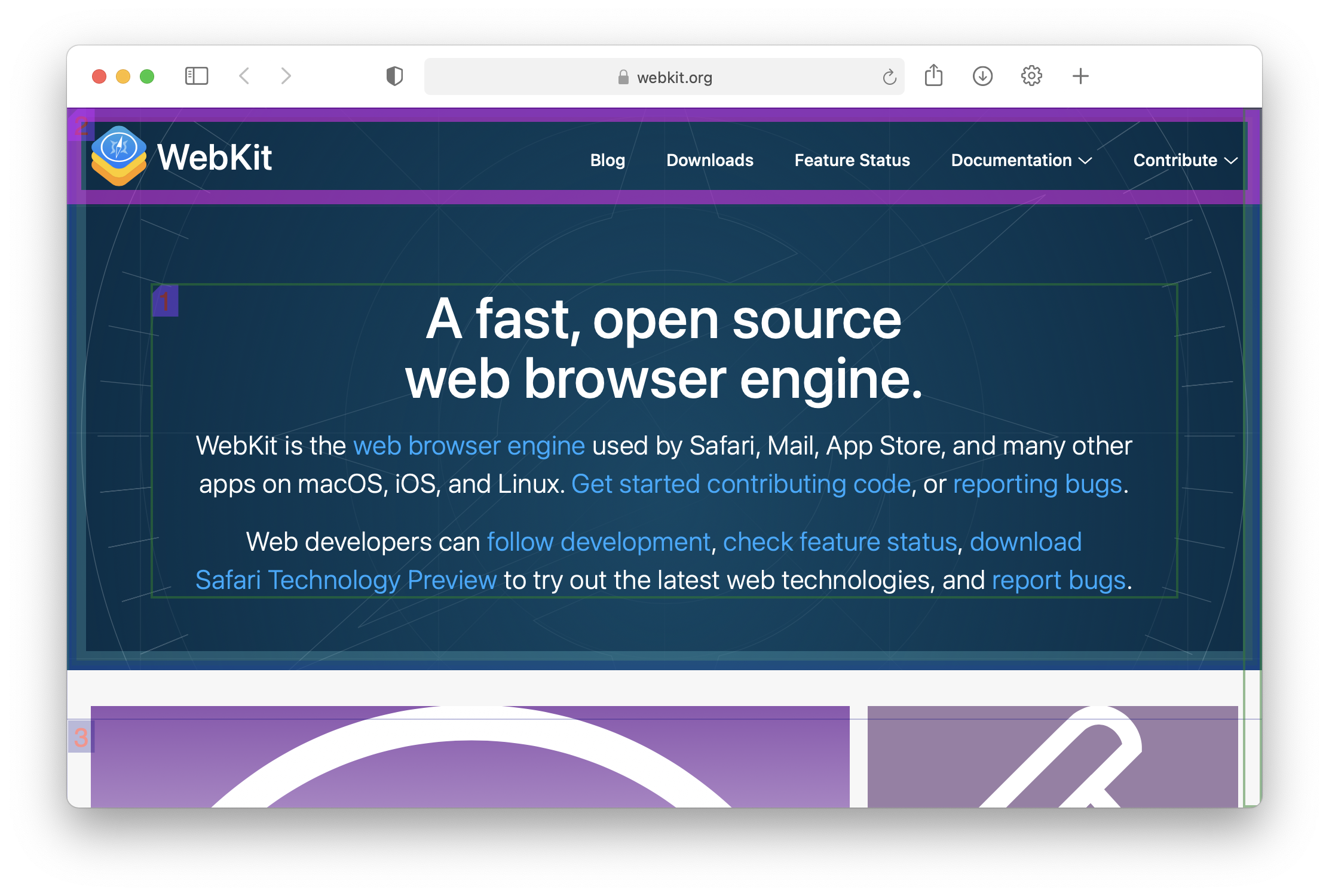Open the Blog nav item
Viewport: 1329px width, 896px height.
607,160
